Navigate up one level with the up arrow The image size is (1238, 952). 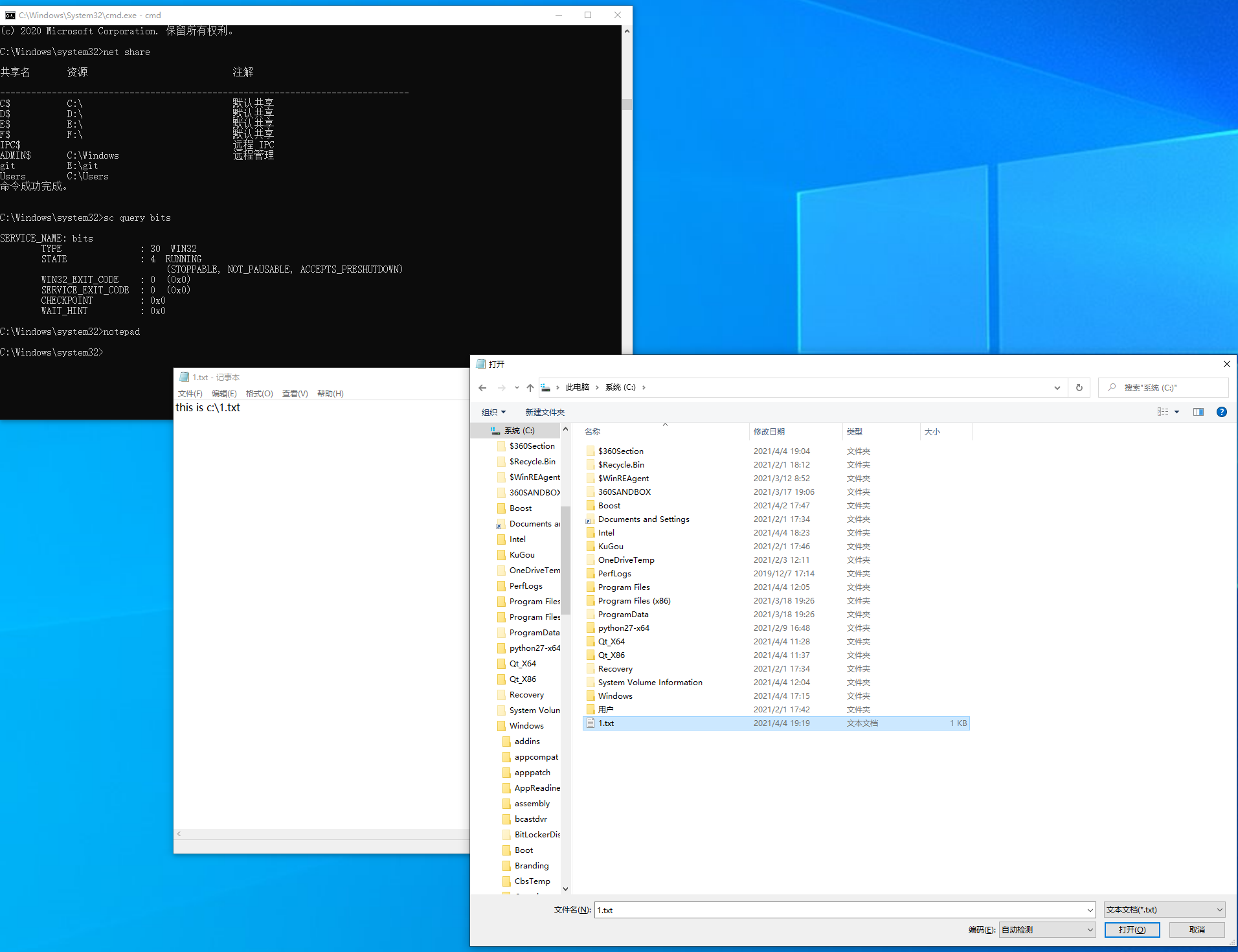(530, 387)
